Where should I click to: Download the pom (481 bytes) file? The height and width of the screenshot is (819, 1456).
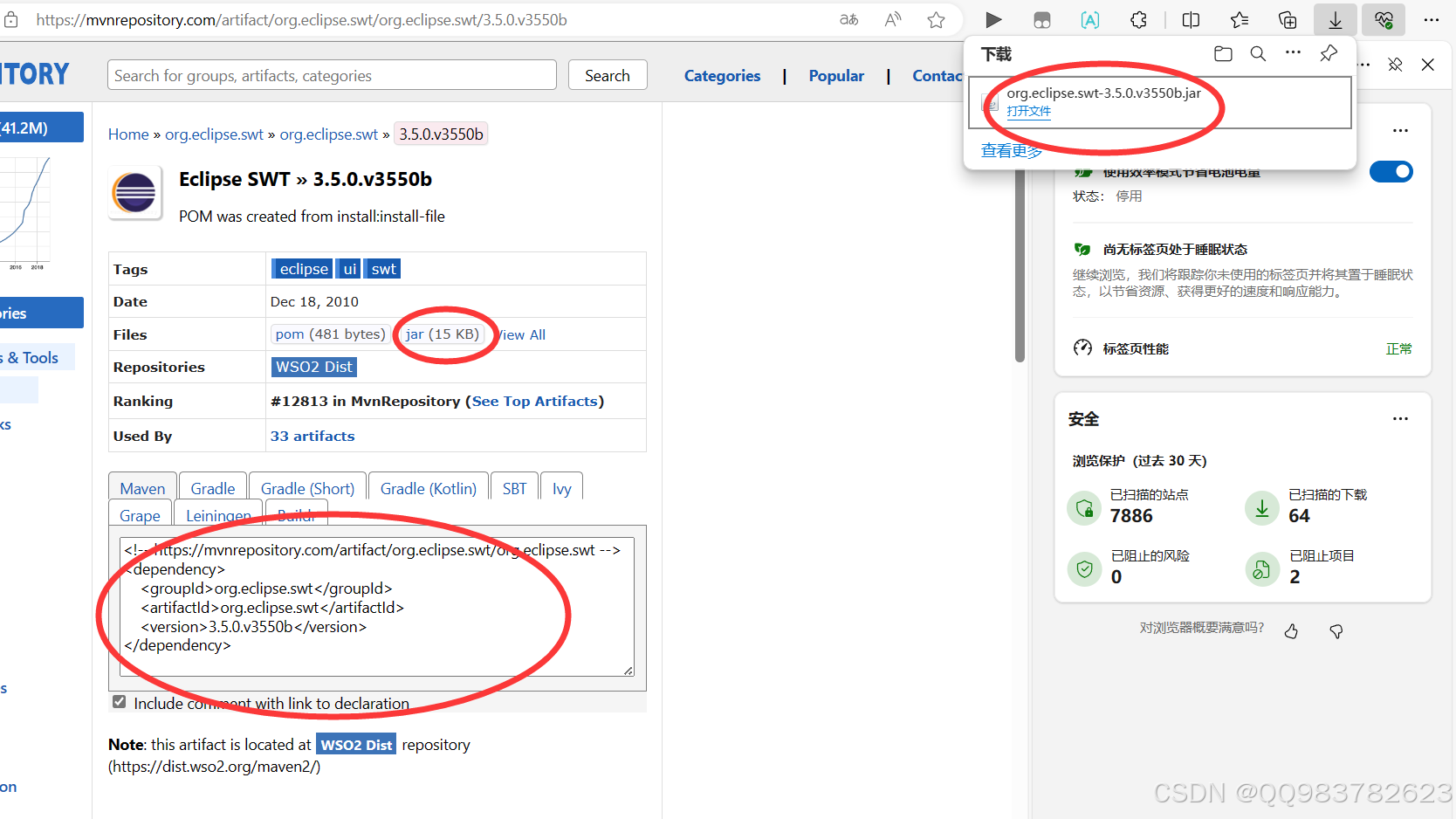[330, 334]
